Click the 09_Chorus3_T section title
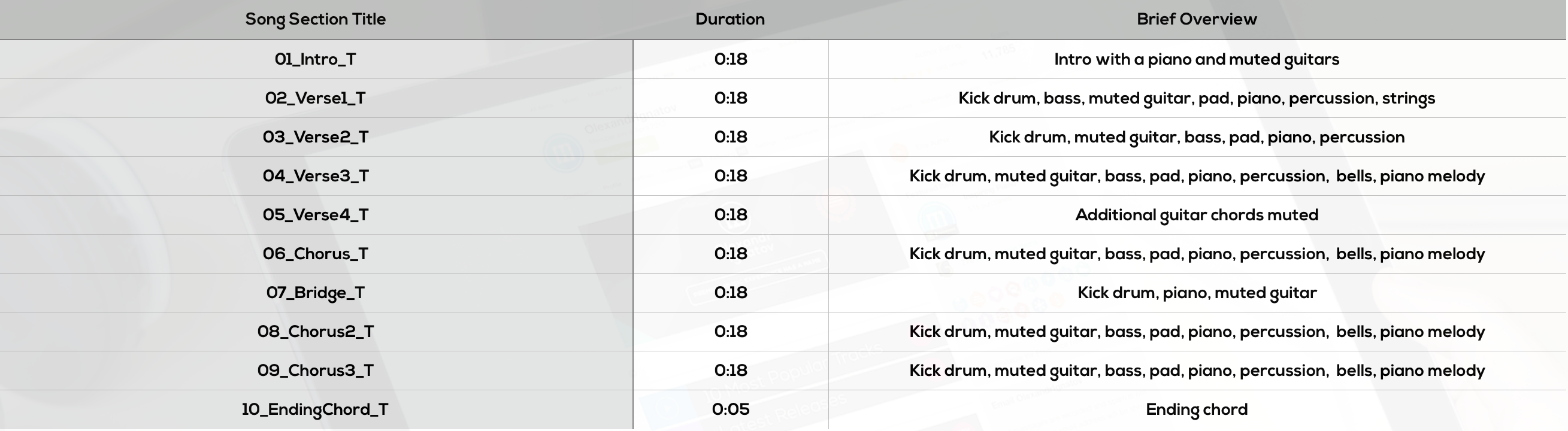Image resolution: width=1568 pixels, height=431 pixels. tap(315, 371)
